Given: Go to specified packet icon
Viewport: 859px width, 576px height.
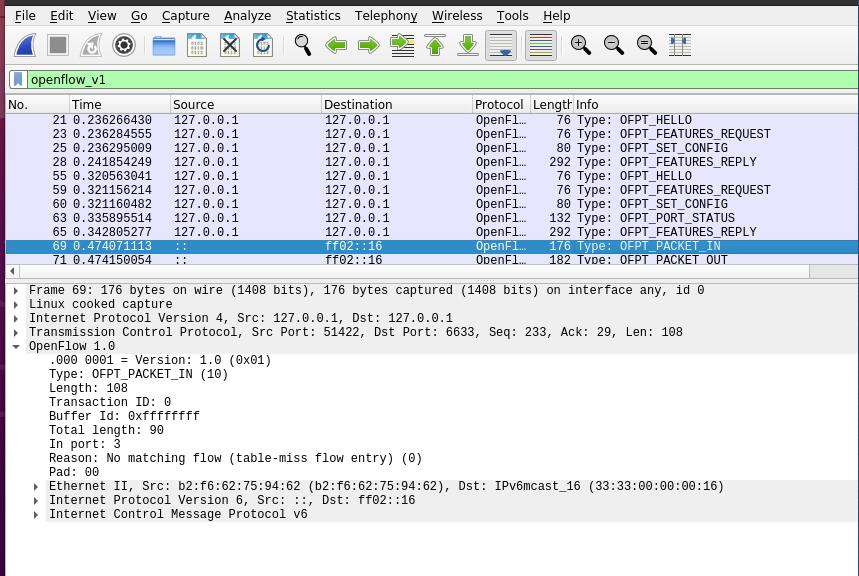Looking at the screenshot, I should (x=402, y=45).
